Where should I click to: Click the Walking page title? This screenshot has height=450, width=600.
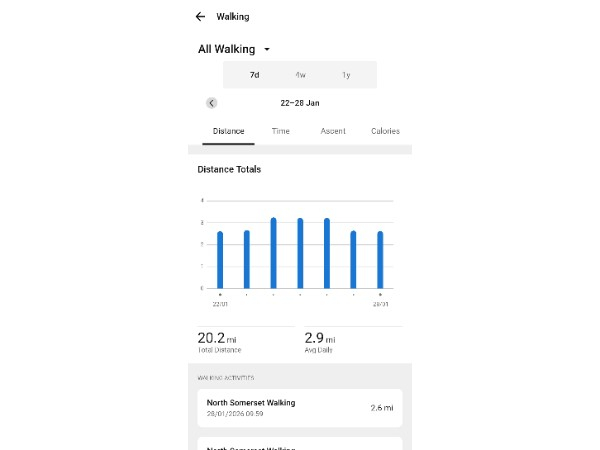[233, 17]
